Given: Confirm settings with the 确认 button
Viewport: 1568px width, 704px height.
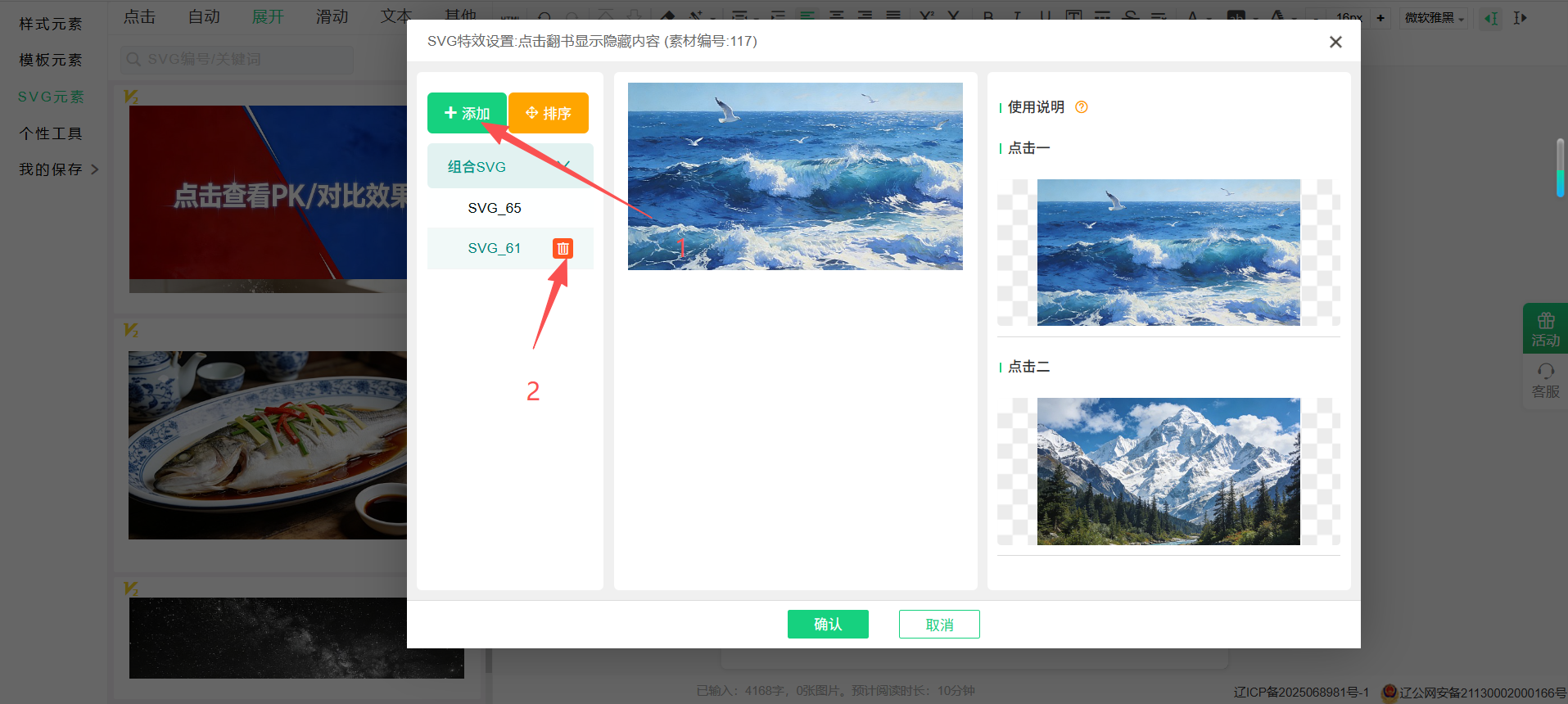Looking at the screenshot, I should 827,624.
